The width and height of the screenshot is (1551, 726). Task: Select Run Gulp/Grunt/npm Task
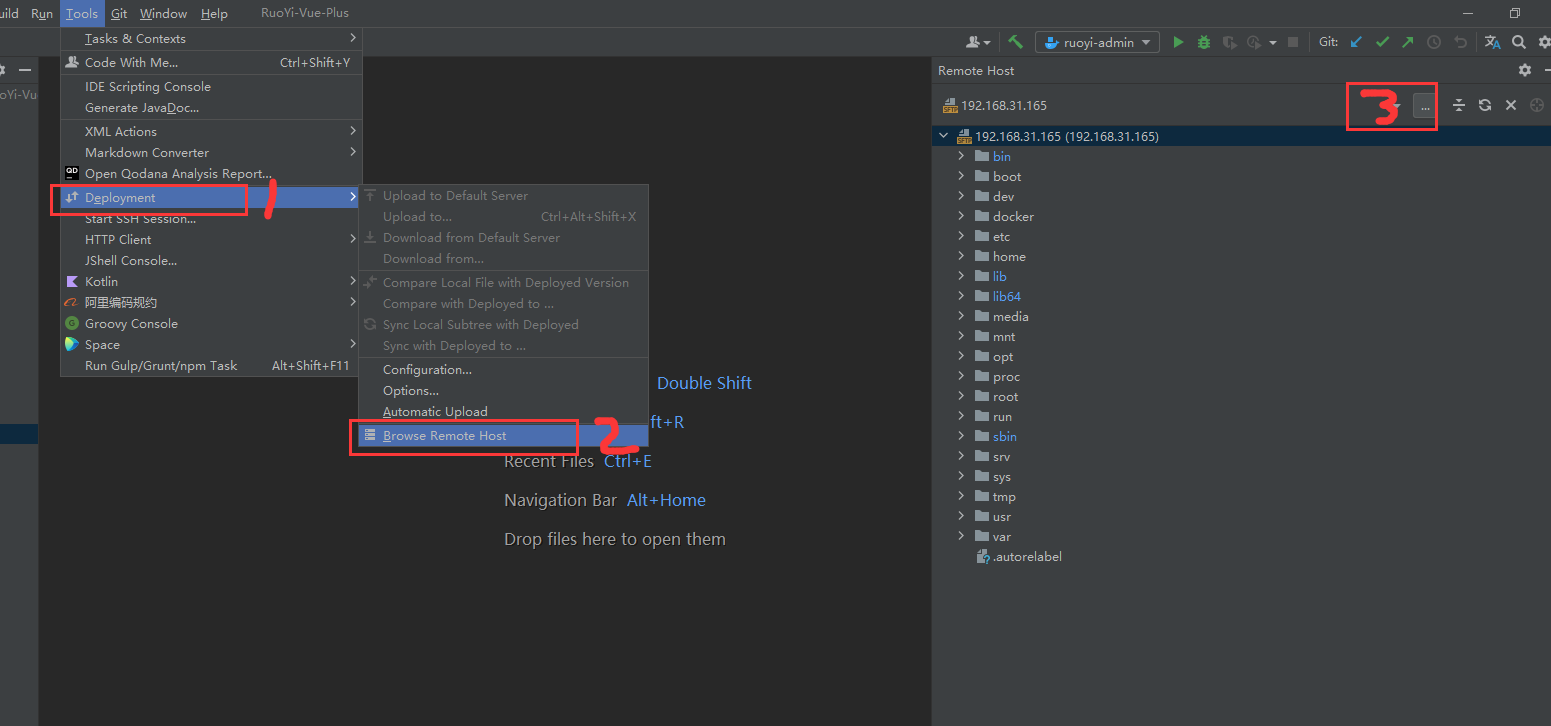tap(210, 365)
